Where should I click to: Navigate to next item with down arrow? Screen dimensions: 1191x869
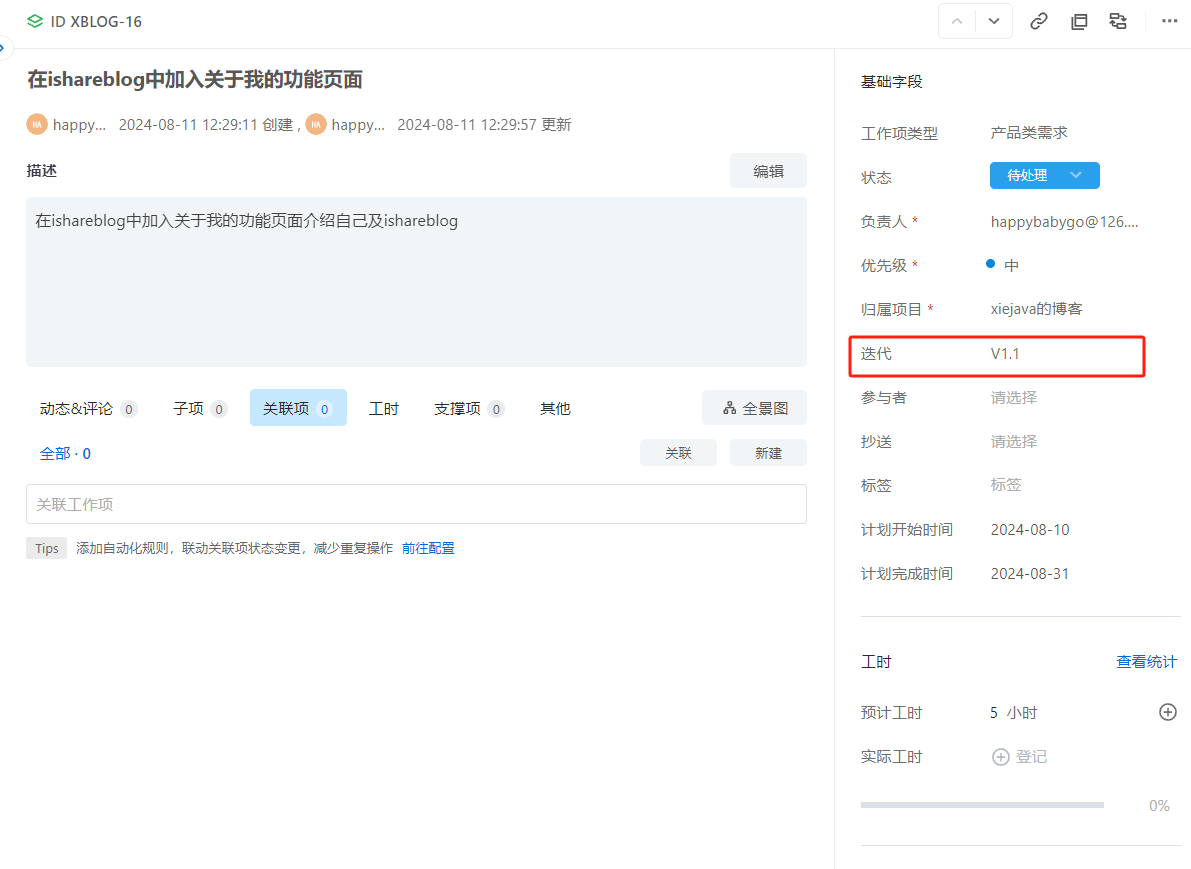(993, 21)
